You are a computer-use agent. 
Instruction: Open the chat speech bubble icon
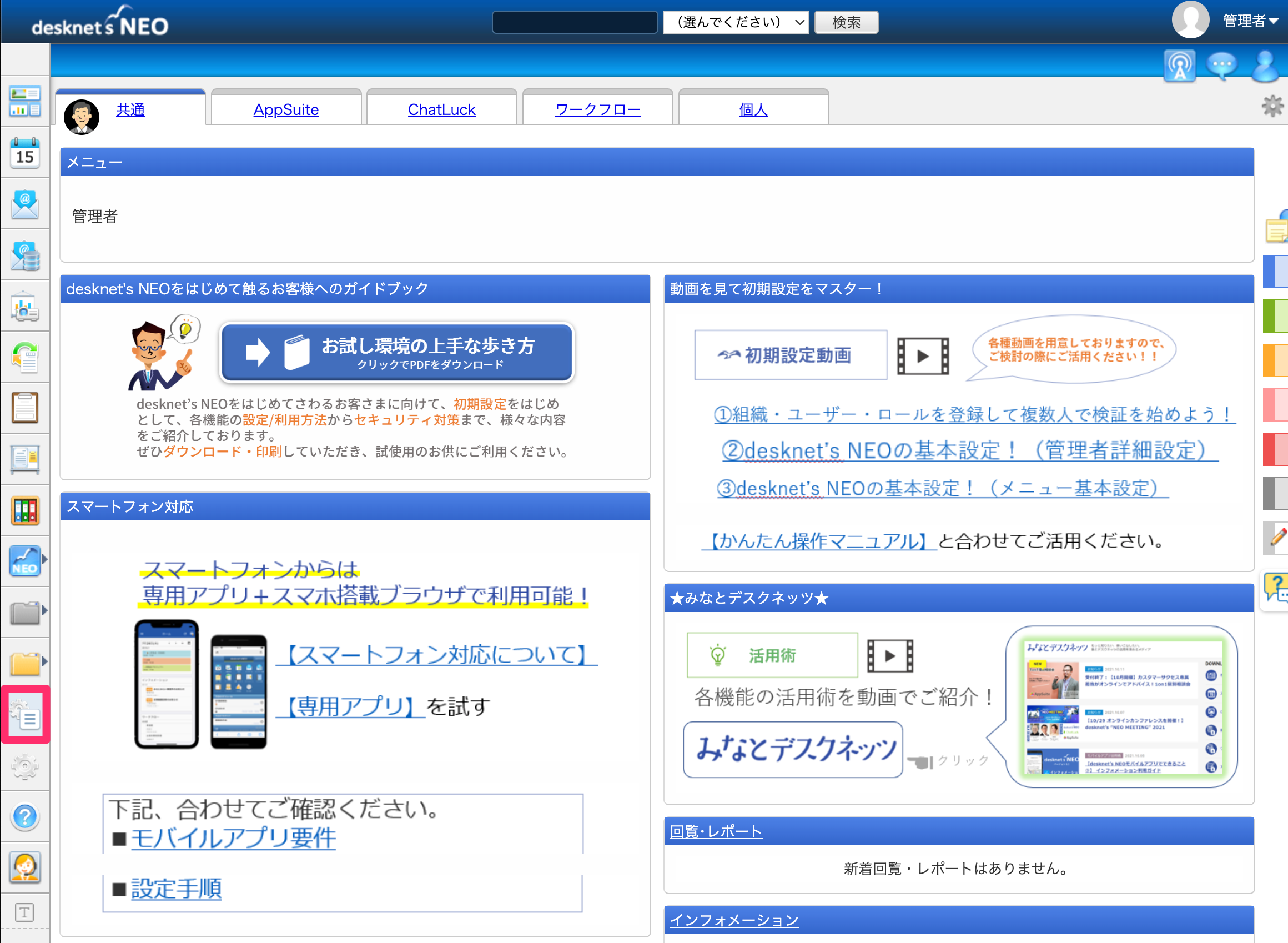(1222, 66)
